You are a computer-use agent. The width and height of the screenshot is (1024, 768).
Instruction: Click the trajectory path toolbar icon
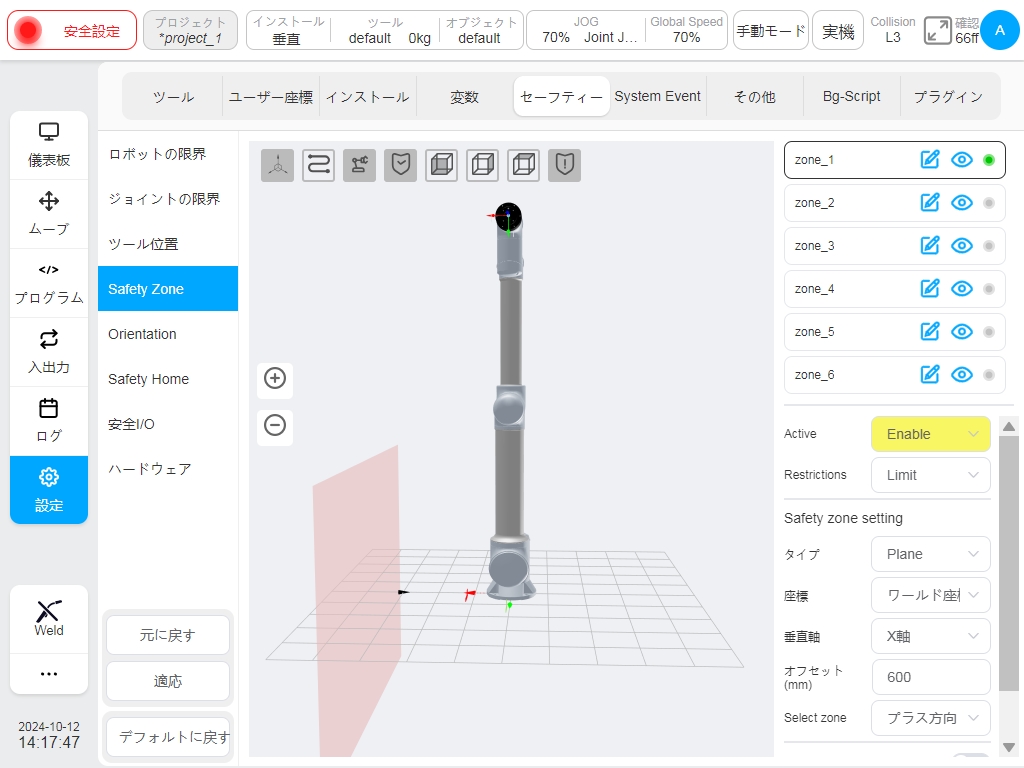click(x=319, y=165)
